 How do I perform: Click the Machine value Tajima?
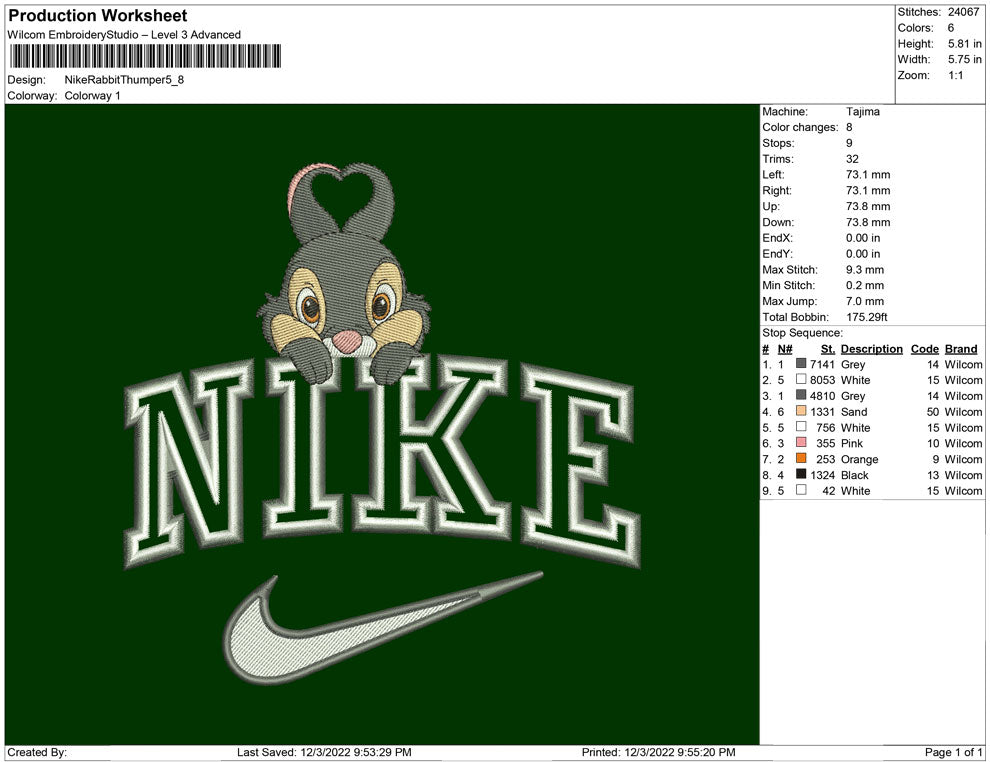(x=862, y=111)
